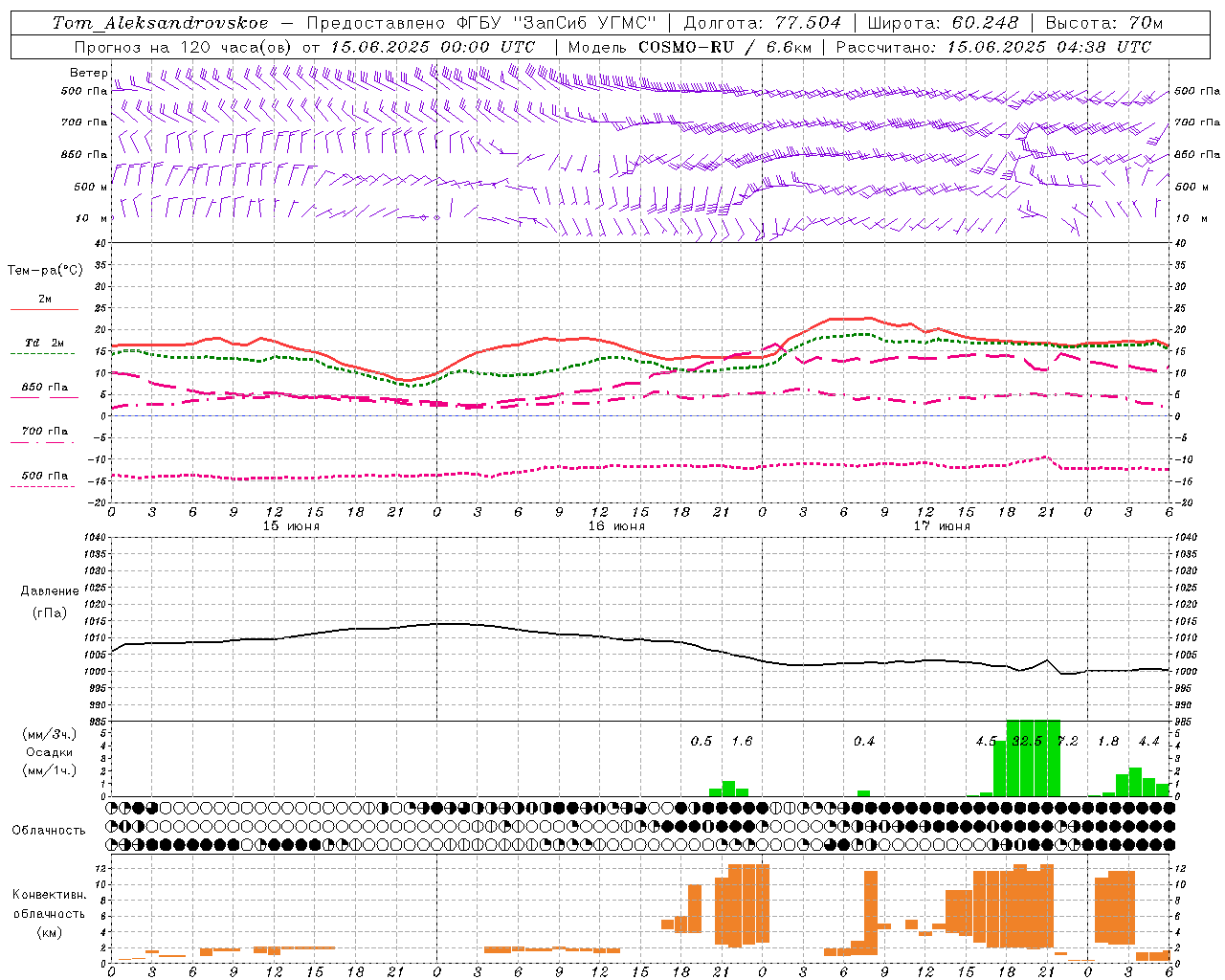Click the 32.5 precipitation total value
Screen dimensions: 1225x980
point(1027,742)
